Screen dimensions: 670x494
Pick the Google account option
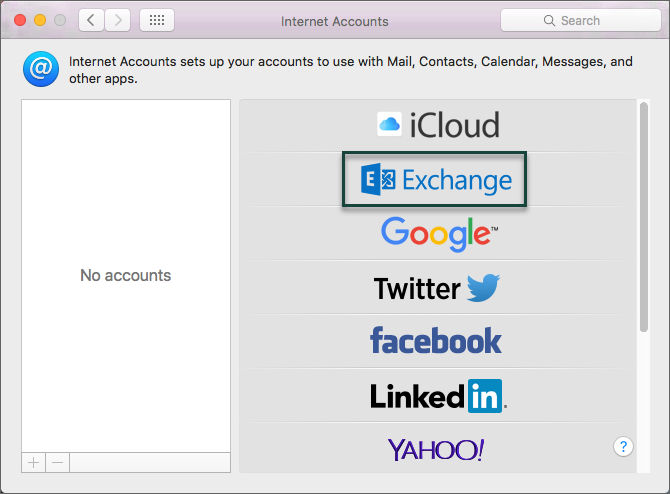tap(437, 234)
